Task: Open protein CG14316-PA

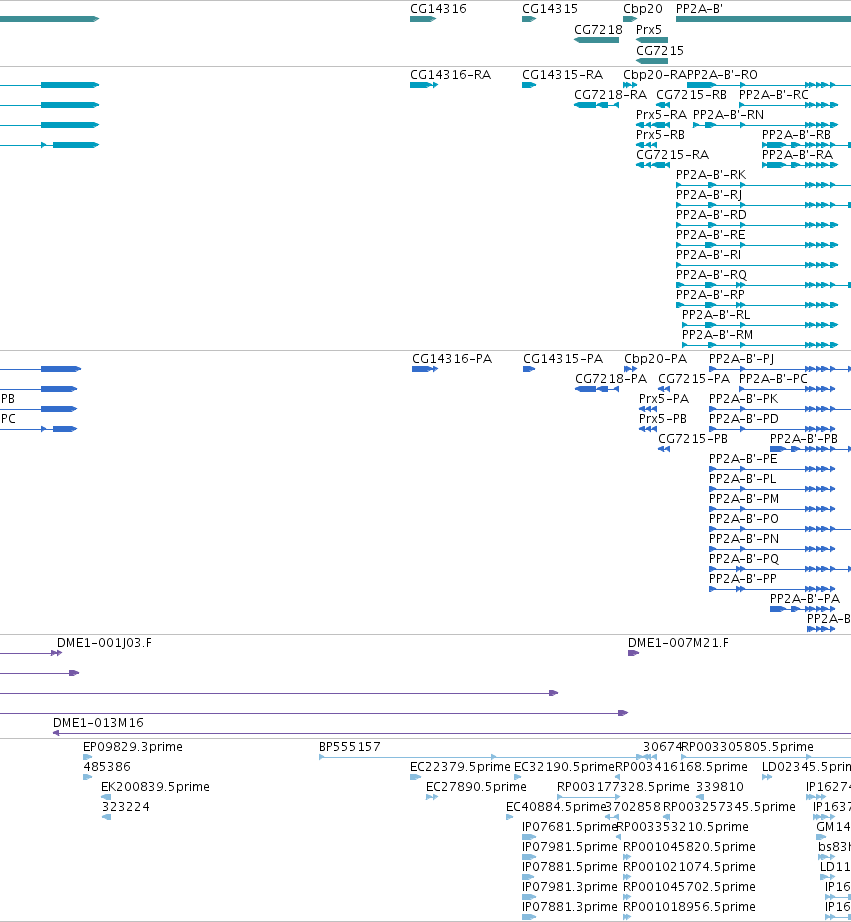Action: point(452,359)
